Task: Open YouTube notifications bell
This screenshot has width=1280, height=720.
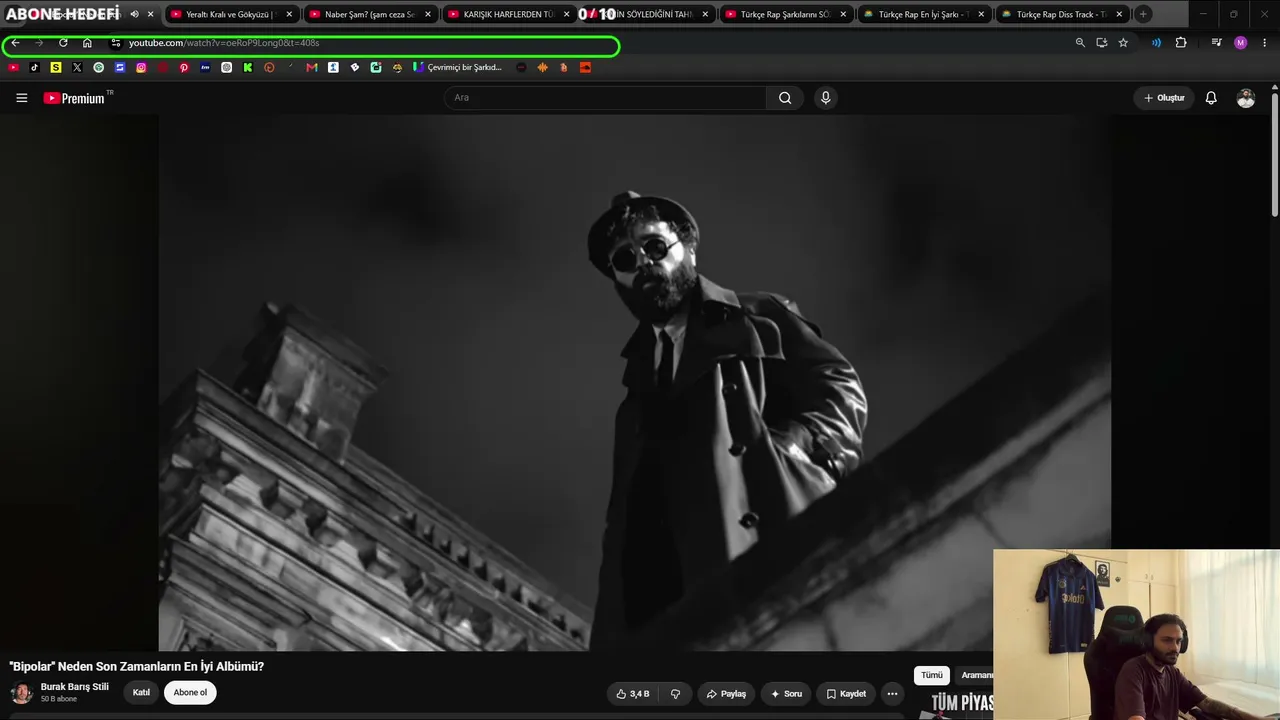Action: click(1211, 98)
